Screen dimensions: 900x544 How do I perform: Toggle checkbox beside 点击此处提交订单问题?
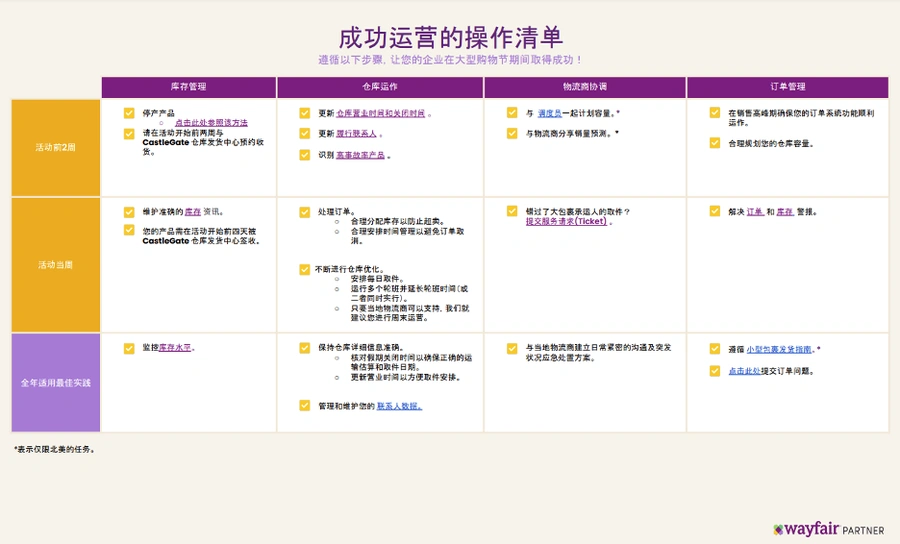click(715, 371)
